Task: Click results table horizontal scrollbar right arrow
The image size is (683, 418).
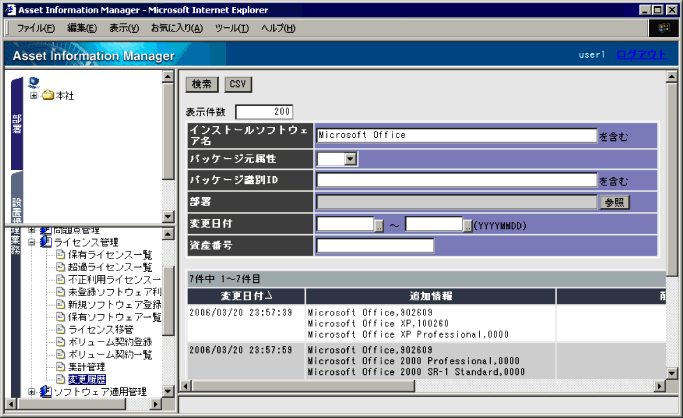Action: point(660,386)
